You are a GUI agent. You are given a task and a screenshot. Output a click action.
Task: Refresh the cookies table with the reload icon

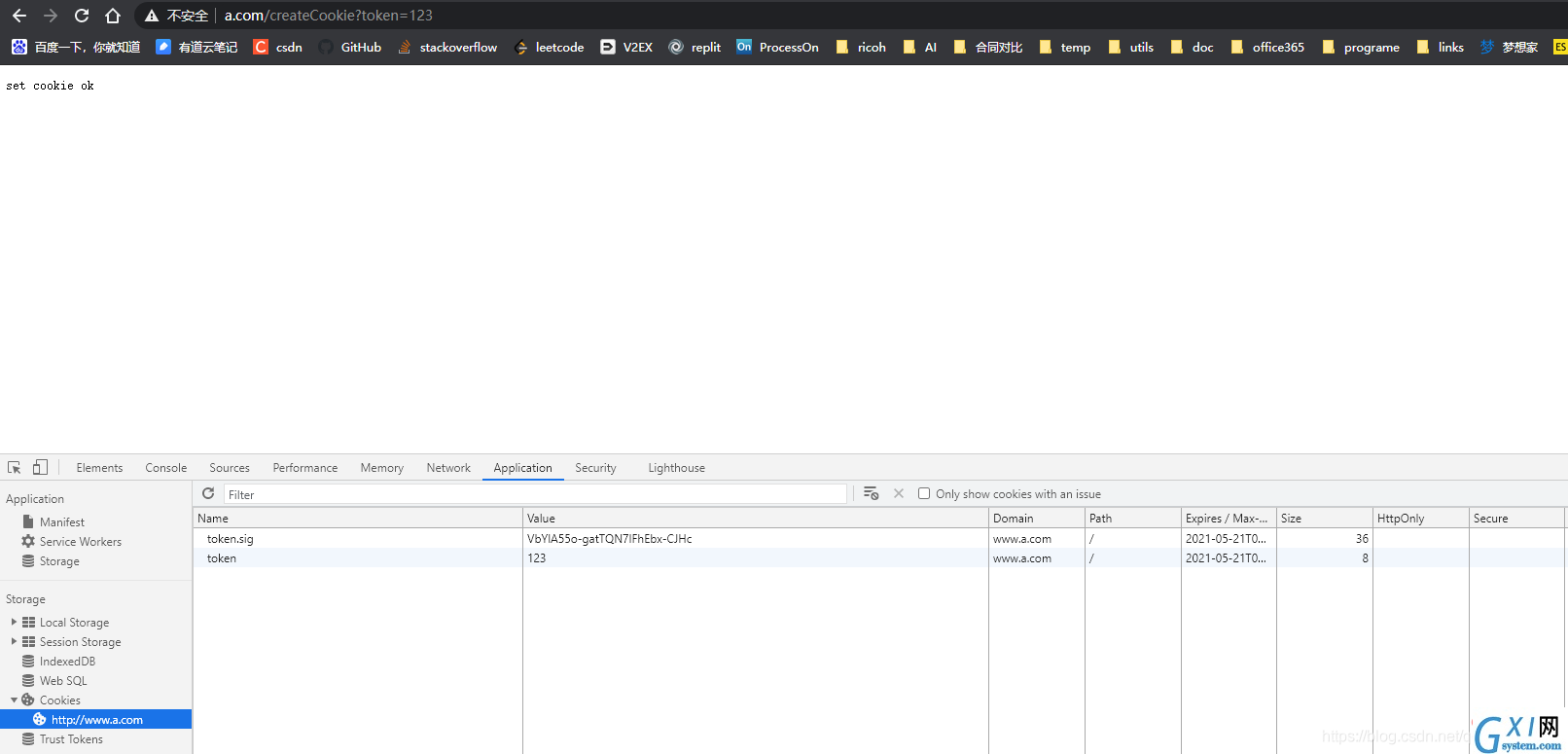[208, 494]
